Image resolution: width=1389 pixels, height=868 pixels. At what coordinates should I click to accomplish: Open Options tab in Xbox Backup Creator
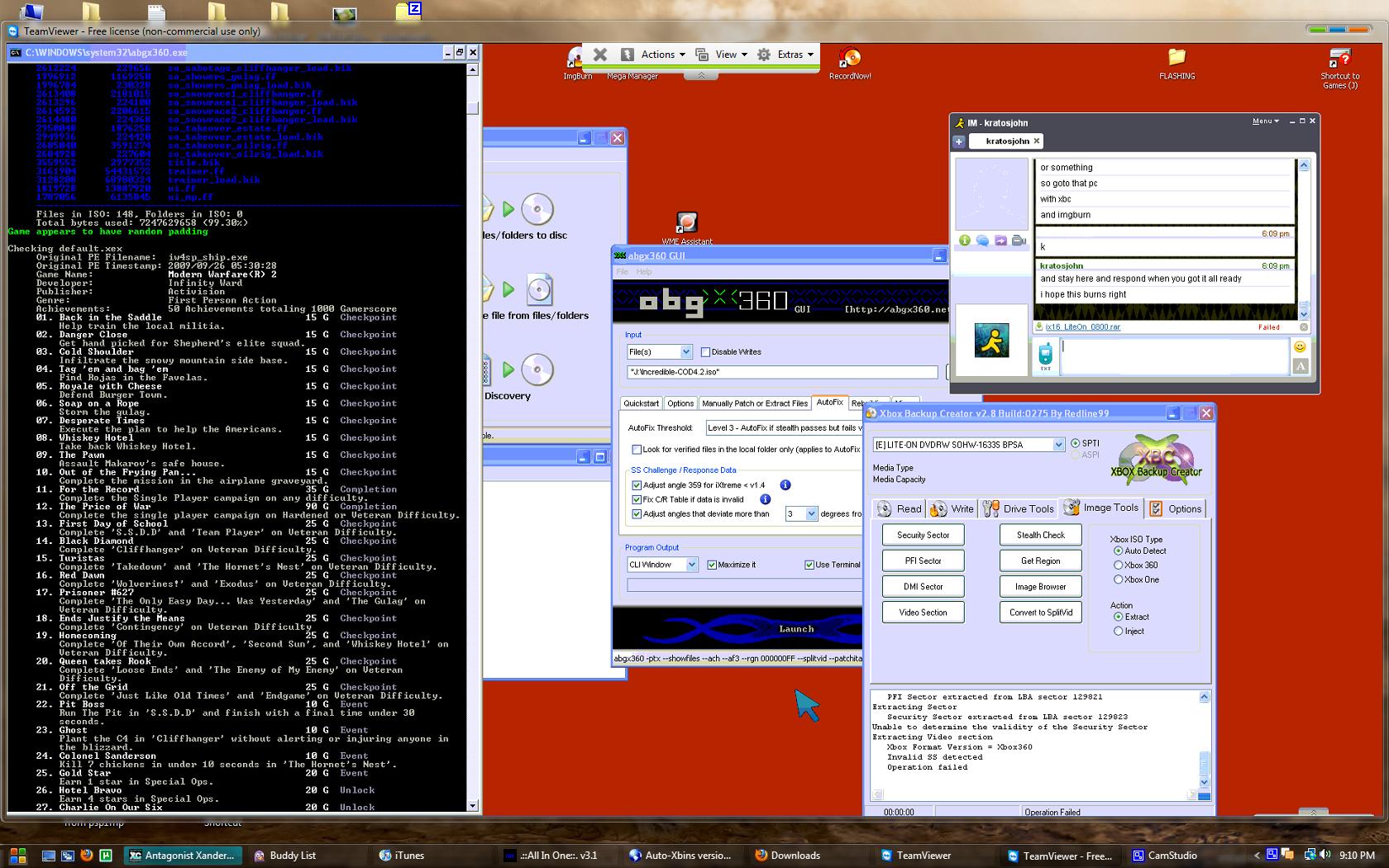pos(1176,509)
